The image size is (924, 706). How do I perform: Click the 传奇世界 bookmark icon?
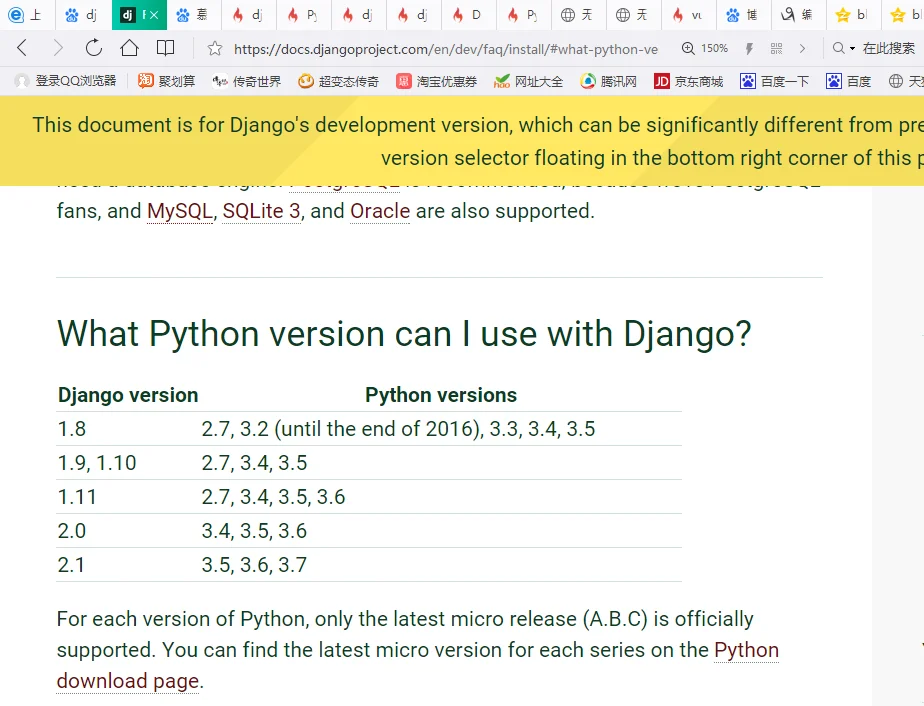[220, 81]
